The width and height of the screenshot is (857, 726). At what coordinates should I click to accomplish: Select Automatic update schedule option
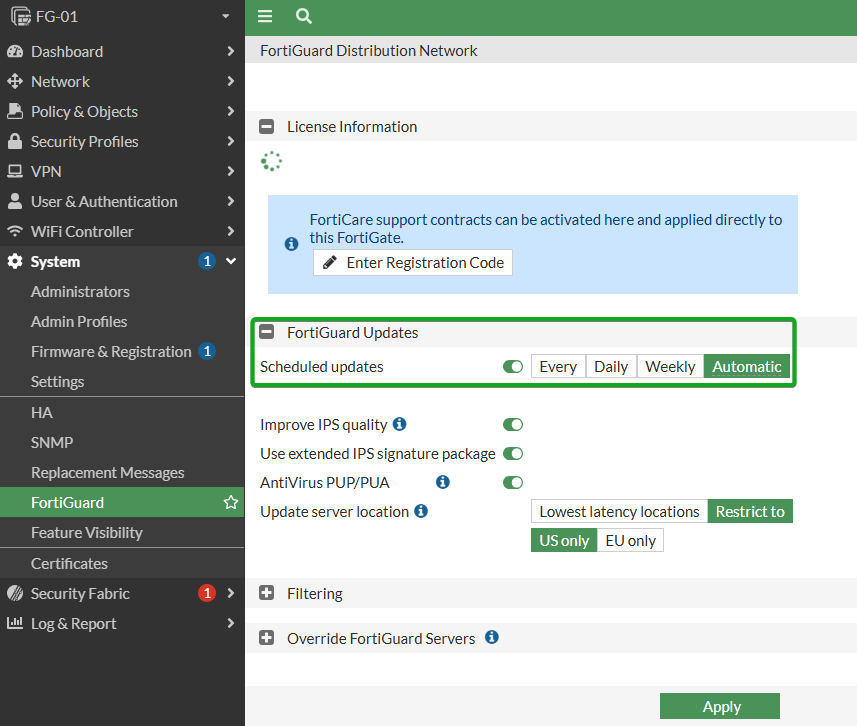[747, 366]
